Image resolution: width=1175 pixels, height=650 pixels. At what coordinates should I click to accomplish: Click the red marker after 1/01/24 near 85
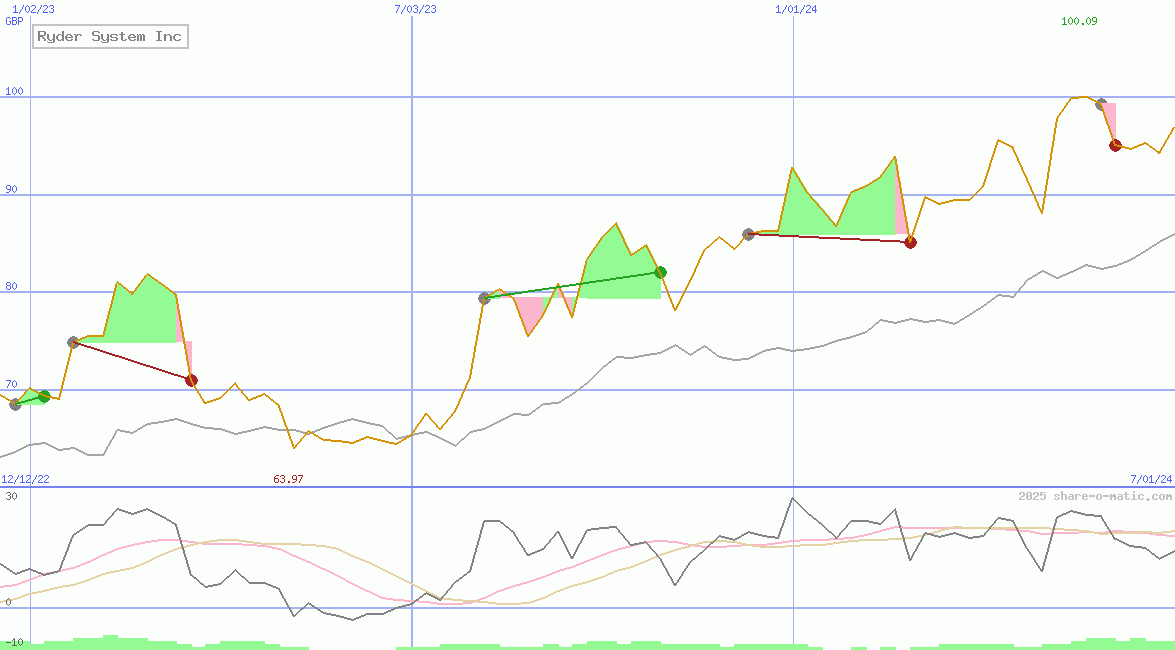pyautogui.click(x=910, y=242)
